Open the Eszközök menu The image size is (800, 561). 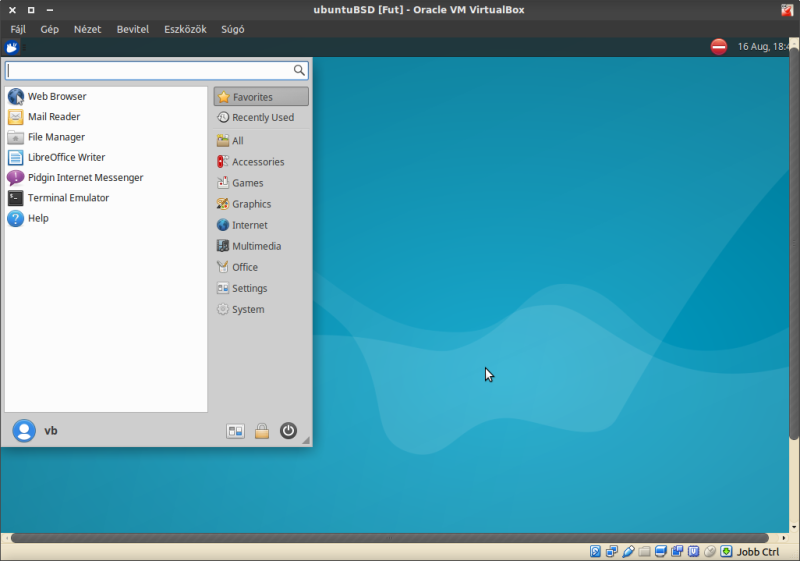click(x=185, y=30)
